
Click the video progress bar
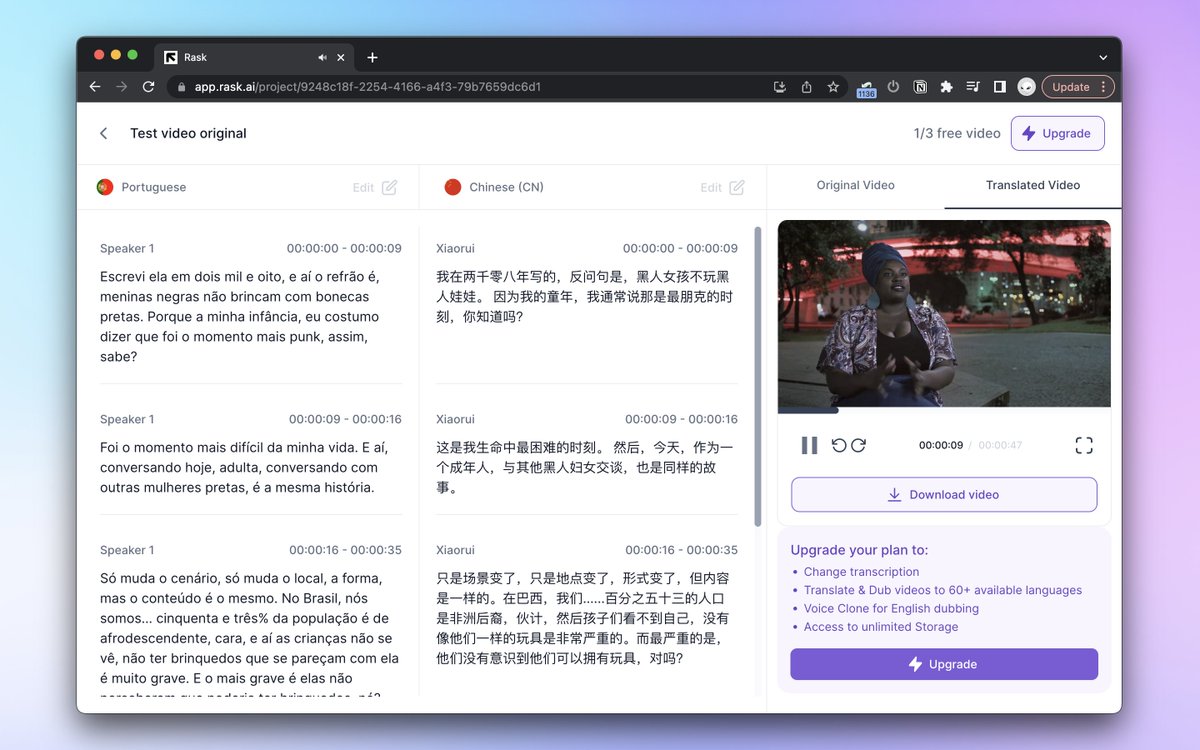point(944,409)
